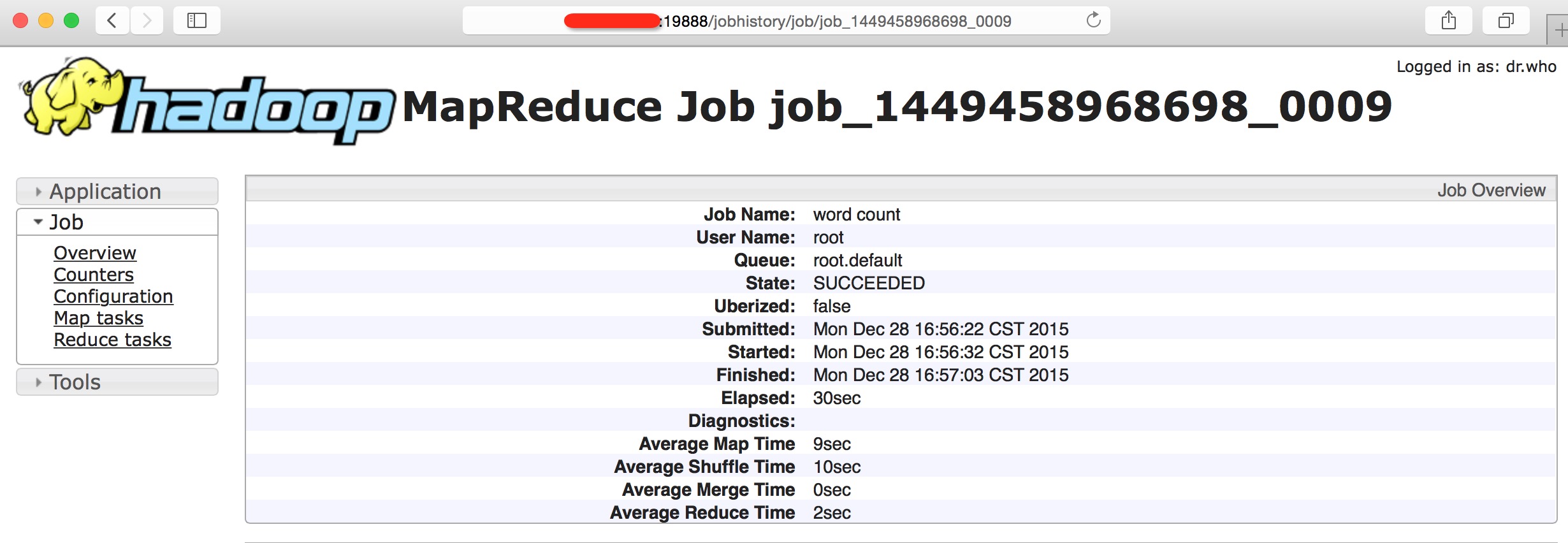
Task: Select the 'word count' job name value
Action: (x=857, y=214)
